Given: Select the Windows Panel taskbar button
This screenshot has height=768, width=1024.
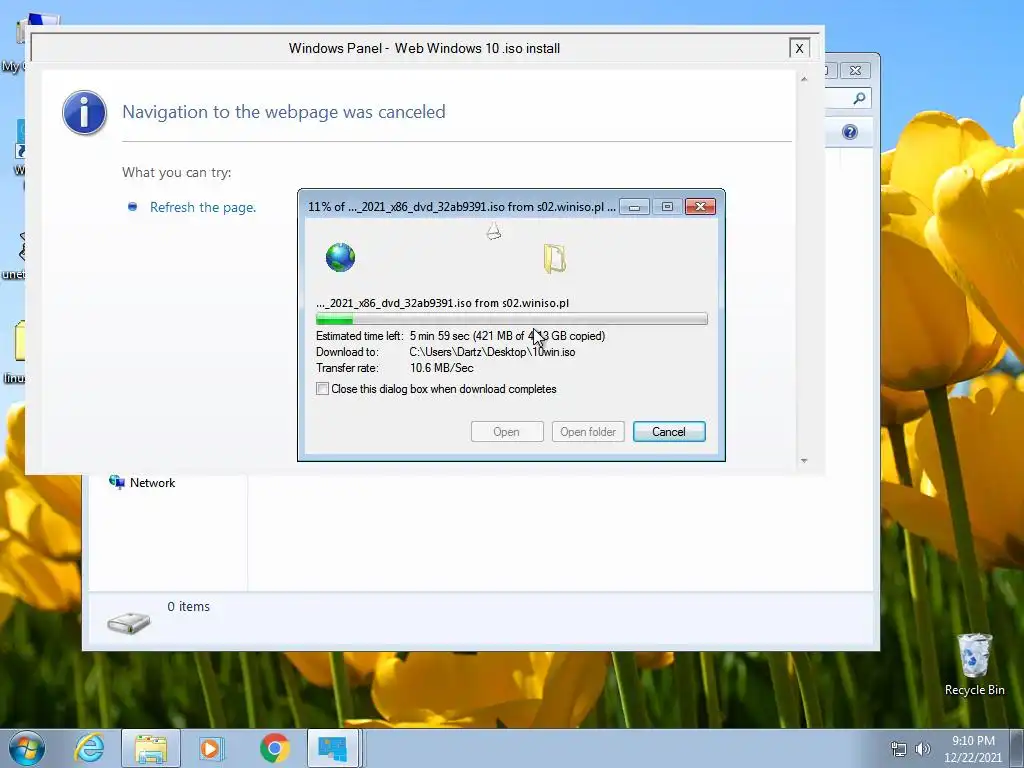Looking at the screenshot, I should [333, 748].
